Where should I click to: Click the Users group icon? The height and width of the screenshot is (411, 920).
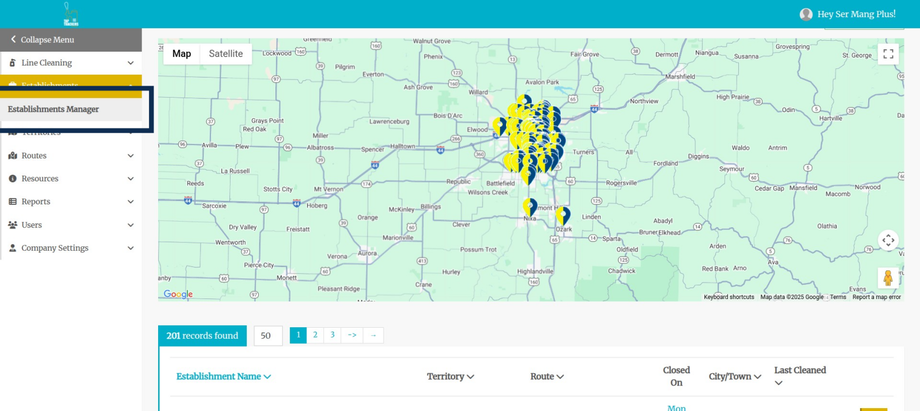(12, 225)
